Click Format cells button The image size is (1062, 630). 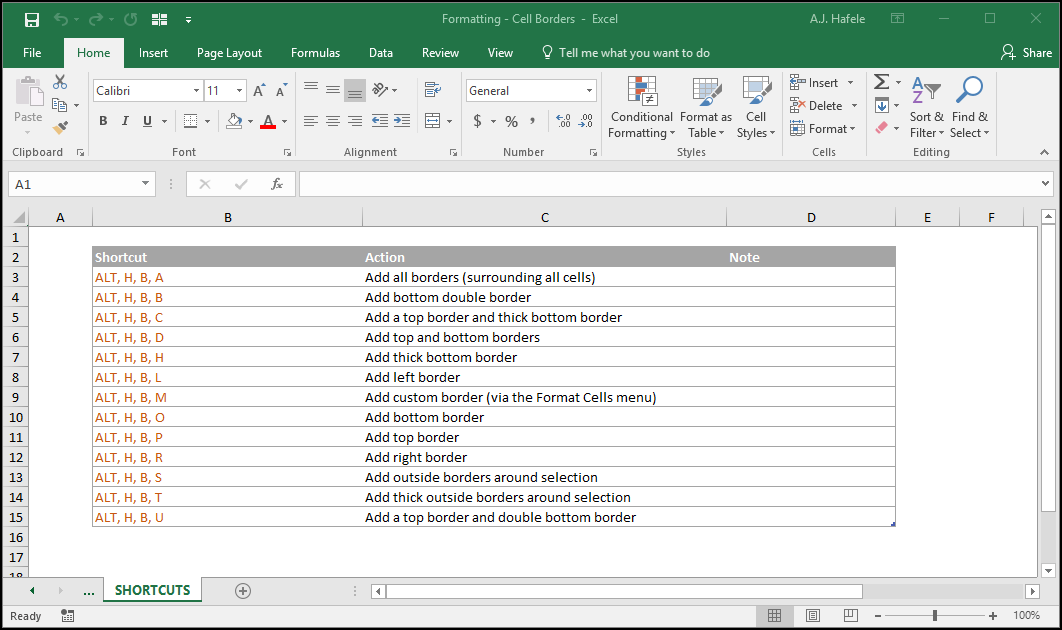(823, 129)
